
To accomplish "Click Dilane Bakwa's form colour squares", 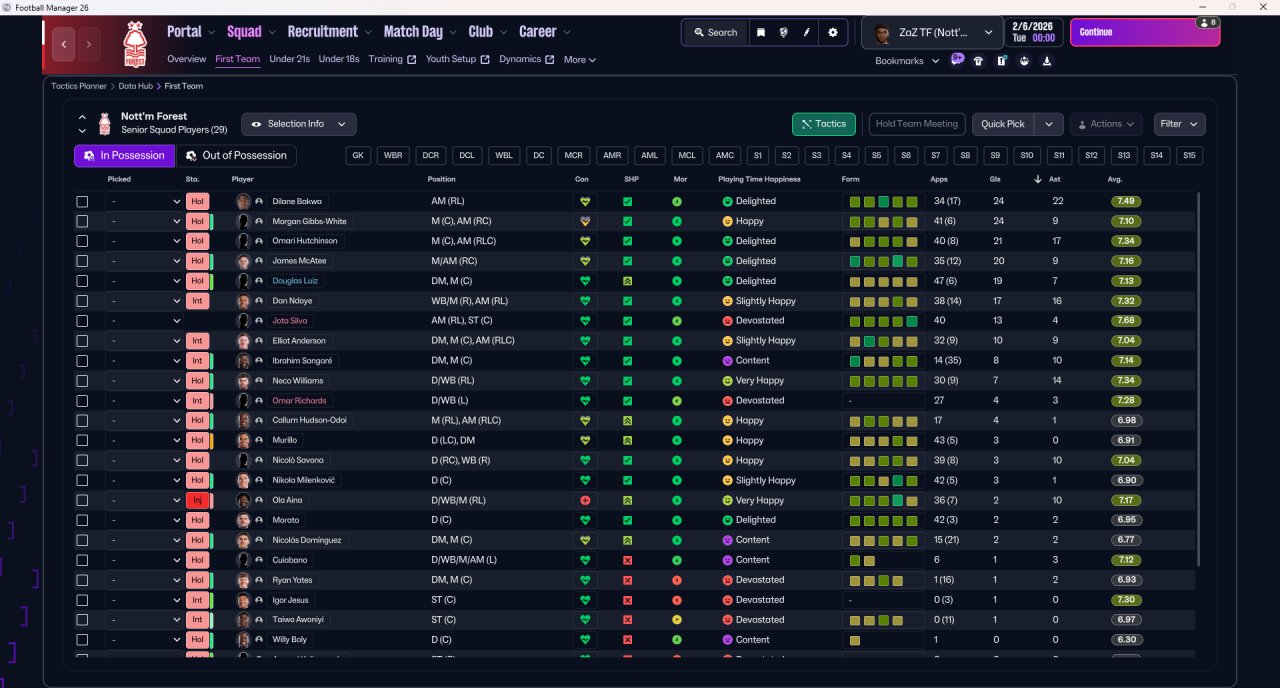I will 883,201.
